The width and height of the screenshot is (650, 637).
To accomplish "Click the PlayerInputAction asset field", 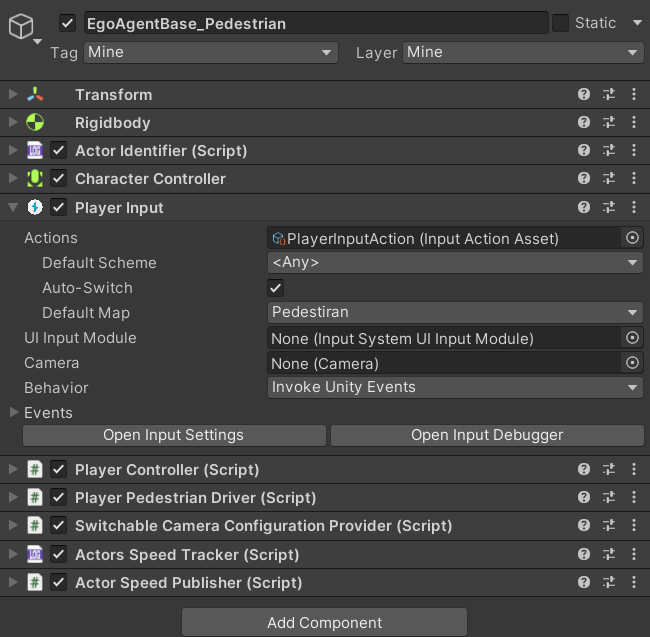I will 444,238.
